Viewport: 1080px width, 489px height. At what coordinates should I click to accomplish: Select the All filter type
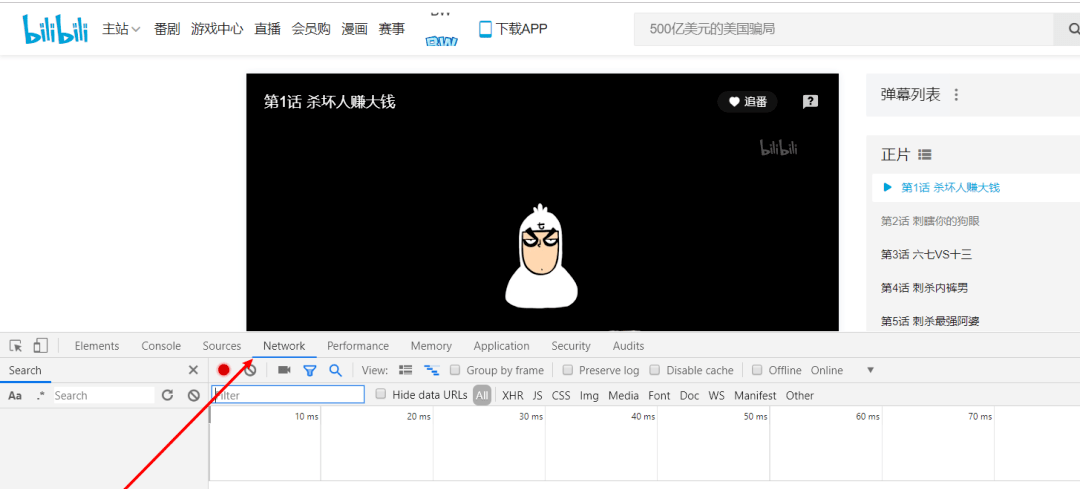482,395
